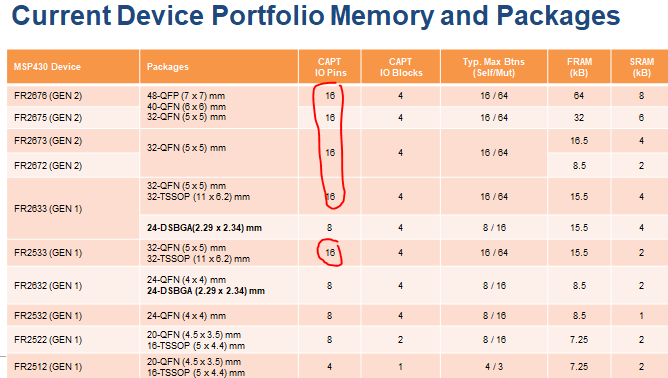Click the 'SRAM (kB)' column header
The height and width of the screenshot is (378, 668).
641,67
